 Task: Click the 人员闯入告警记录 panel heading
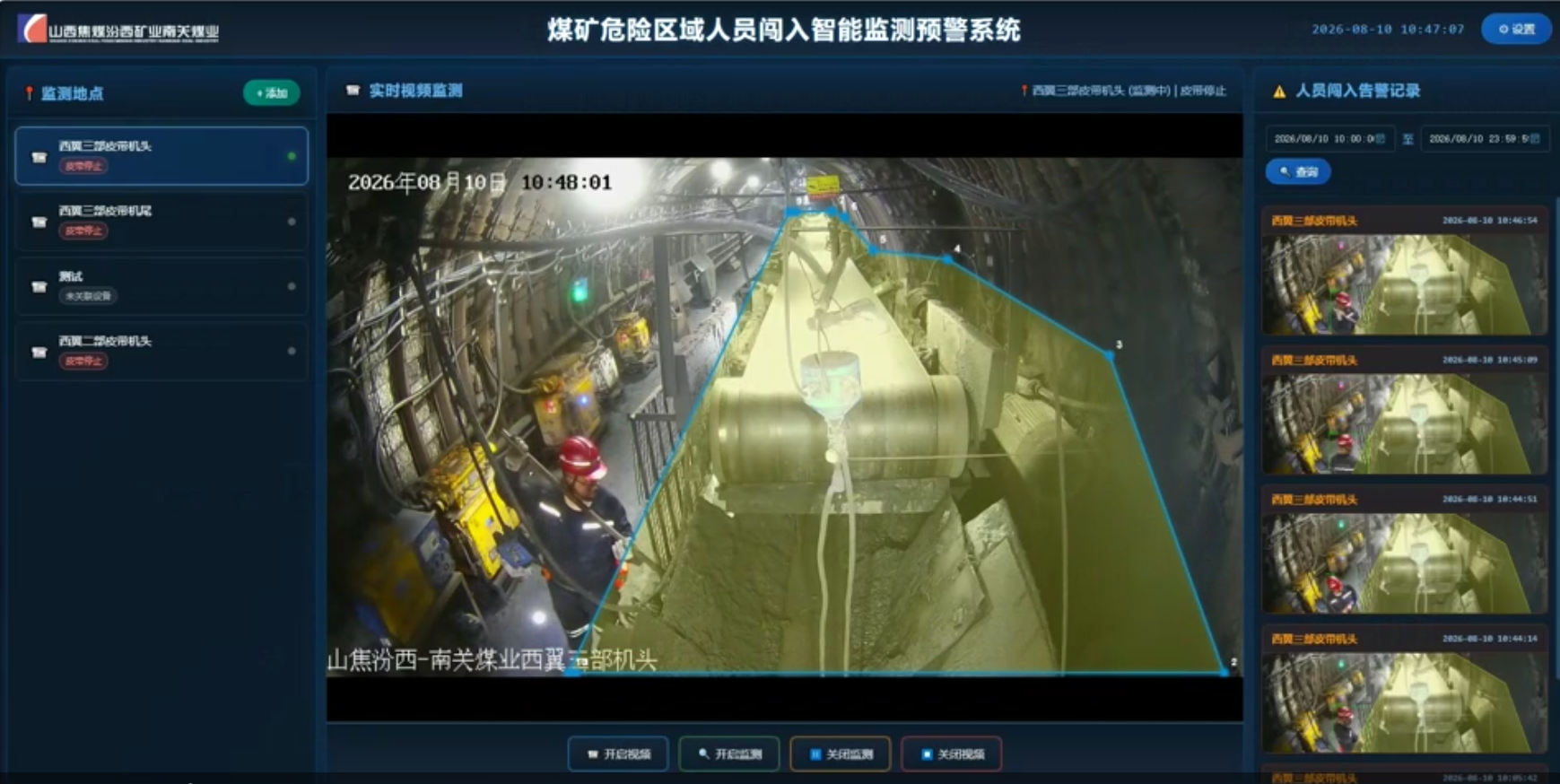coord(1357,91)
